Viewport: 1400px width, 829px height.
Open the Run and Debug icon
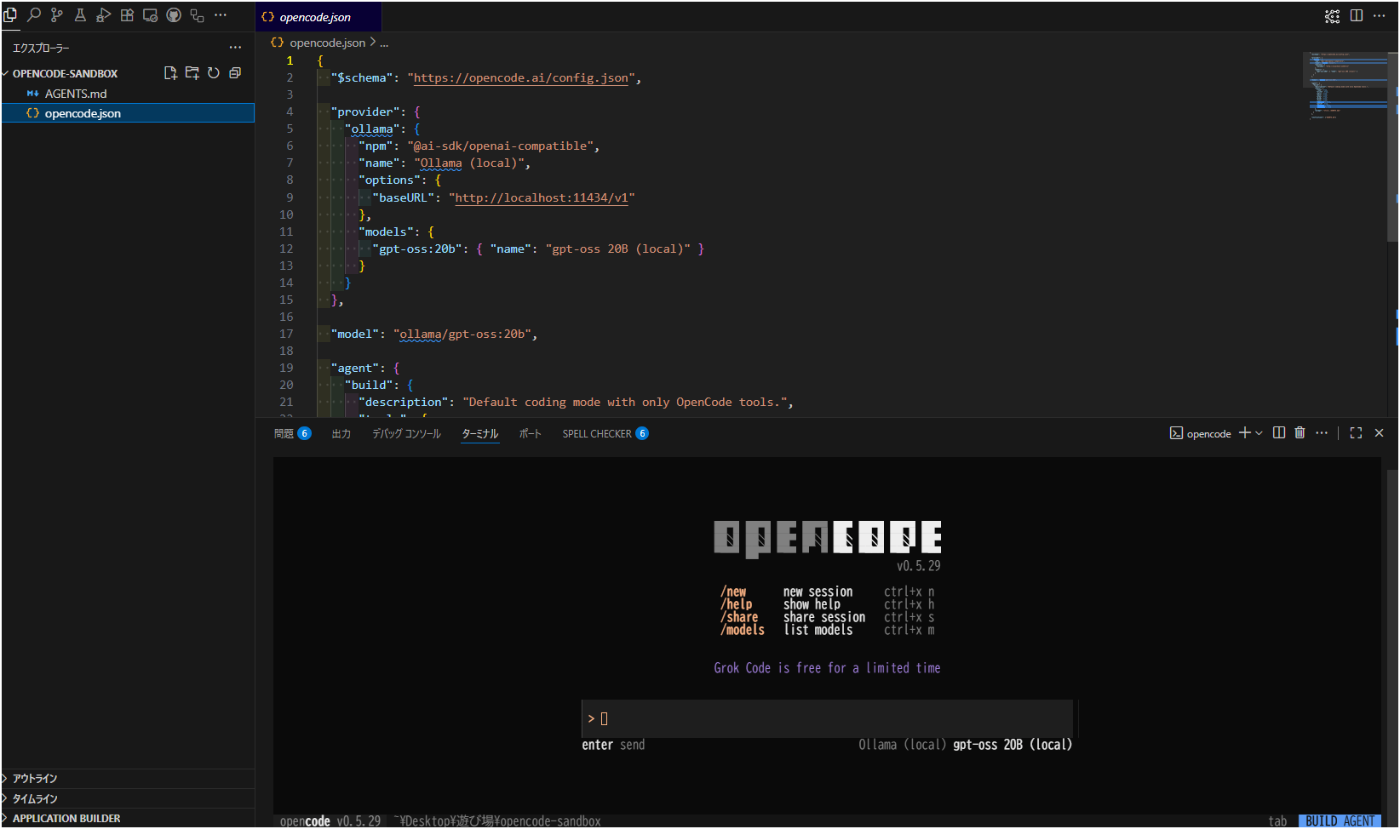[x=103, y=15]
